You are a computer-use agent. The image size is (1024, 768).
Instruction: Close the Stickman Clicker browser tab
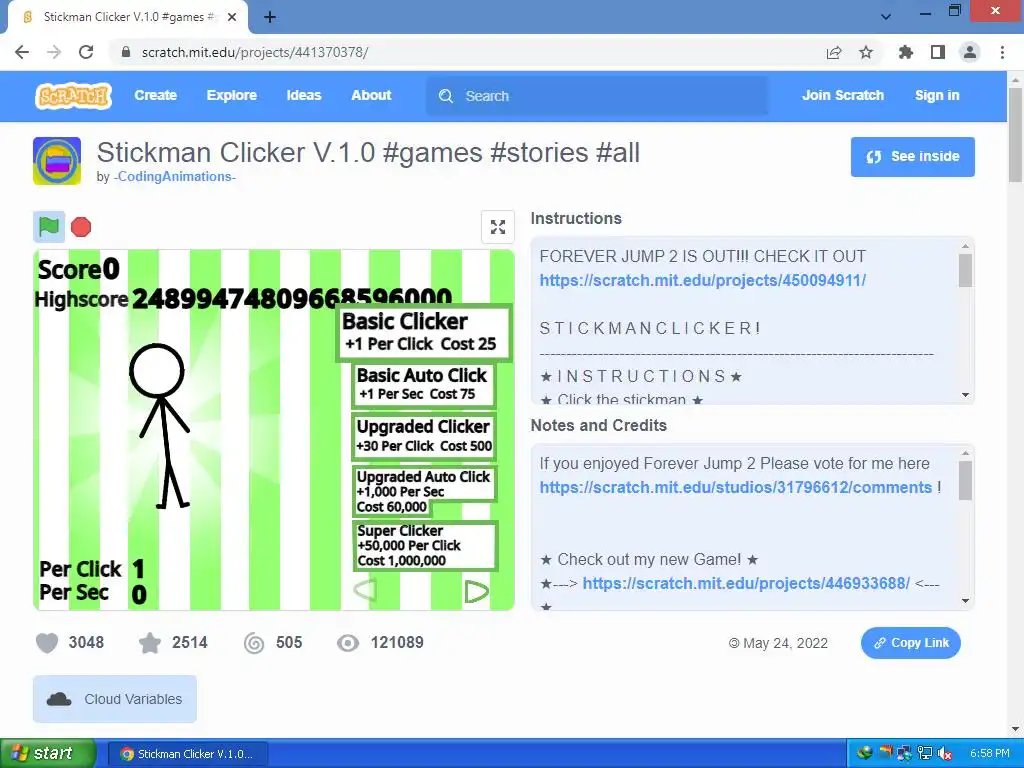(232, 17)
